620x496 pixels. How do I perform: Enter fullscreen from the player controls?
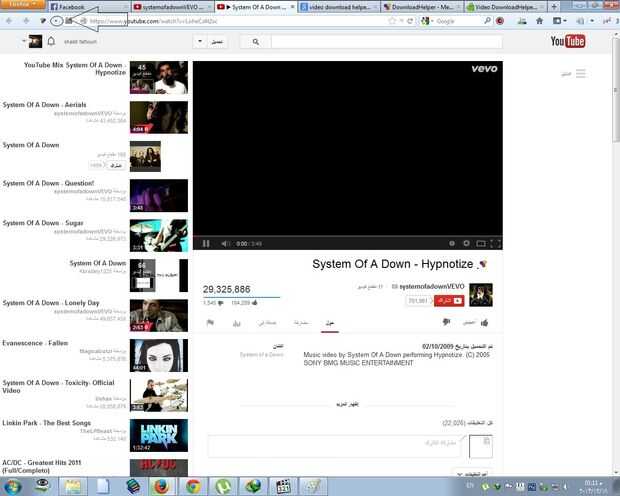coord(495,243)
